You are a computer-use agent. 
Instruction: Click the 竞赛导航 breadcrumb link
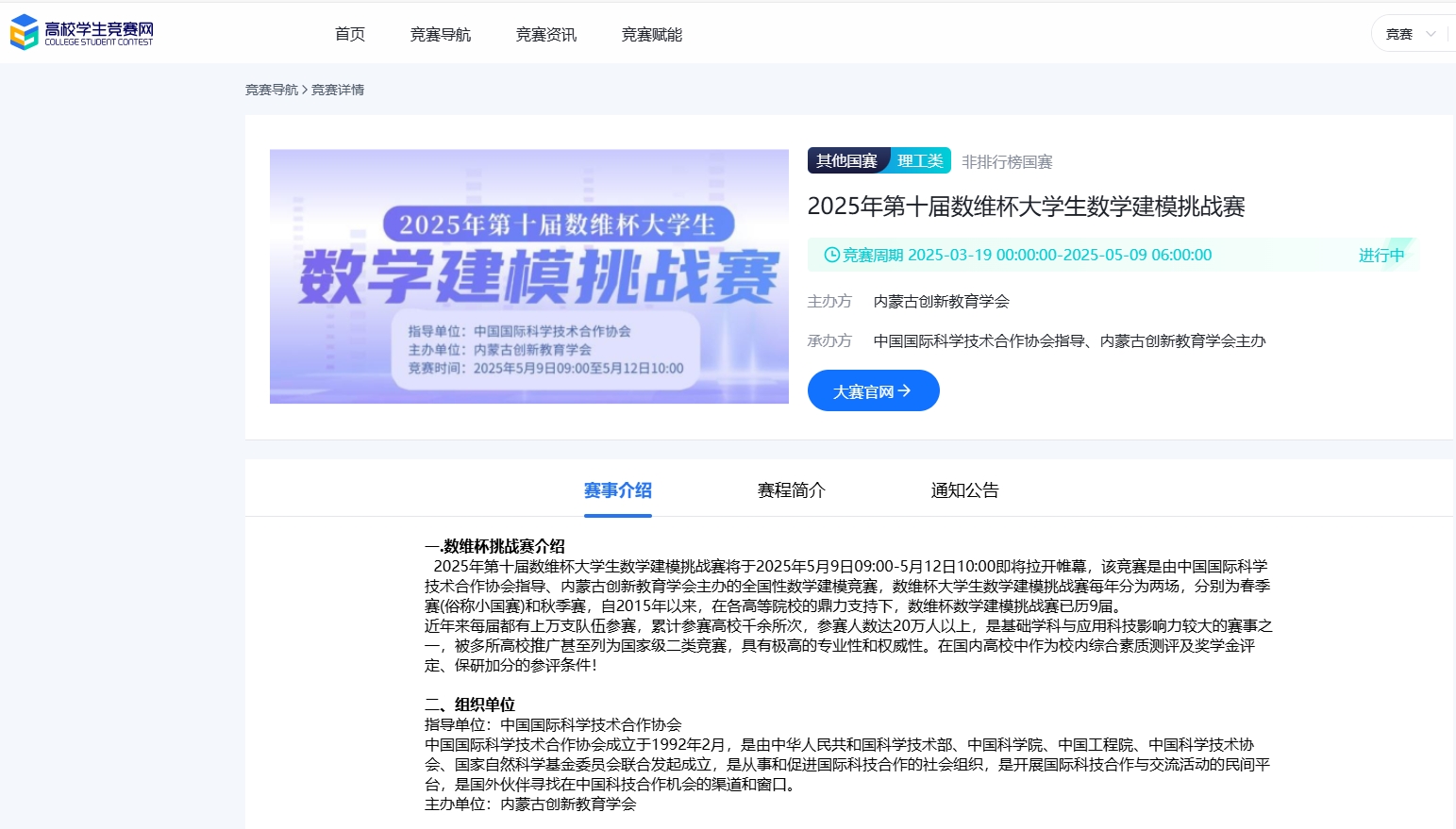pyautogui.click(x=272, y=90)
